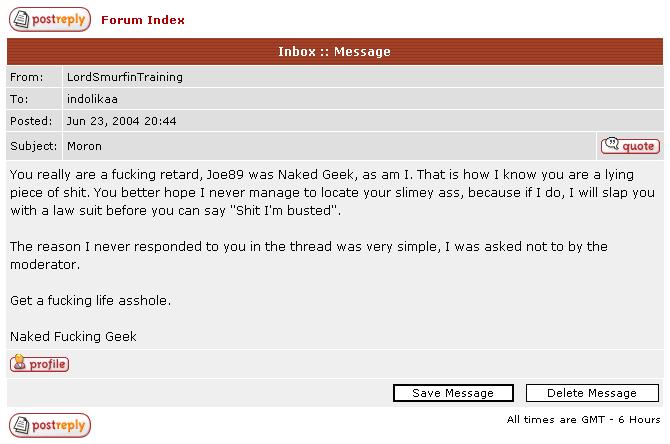View the sender's profile button
This screenshot has width=670, height=444.
[x=39, y=363]
